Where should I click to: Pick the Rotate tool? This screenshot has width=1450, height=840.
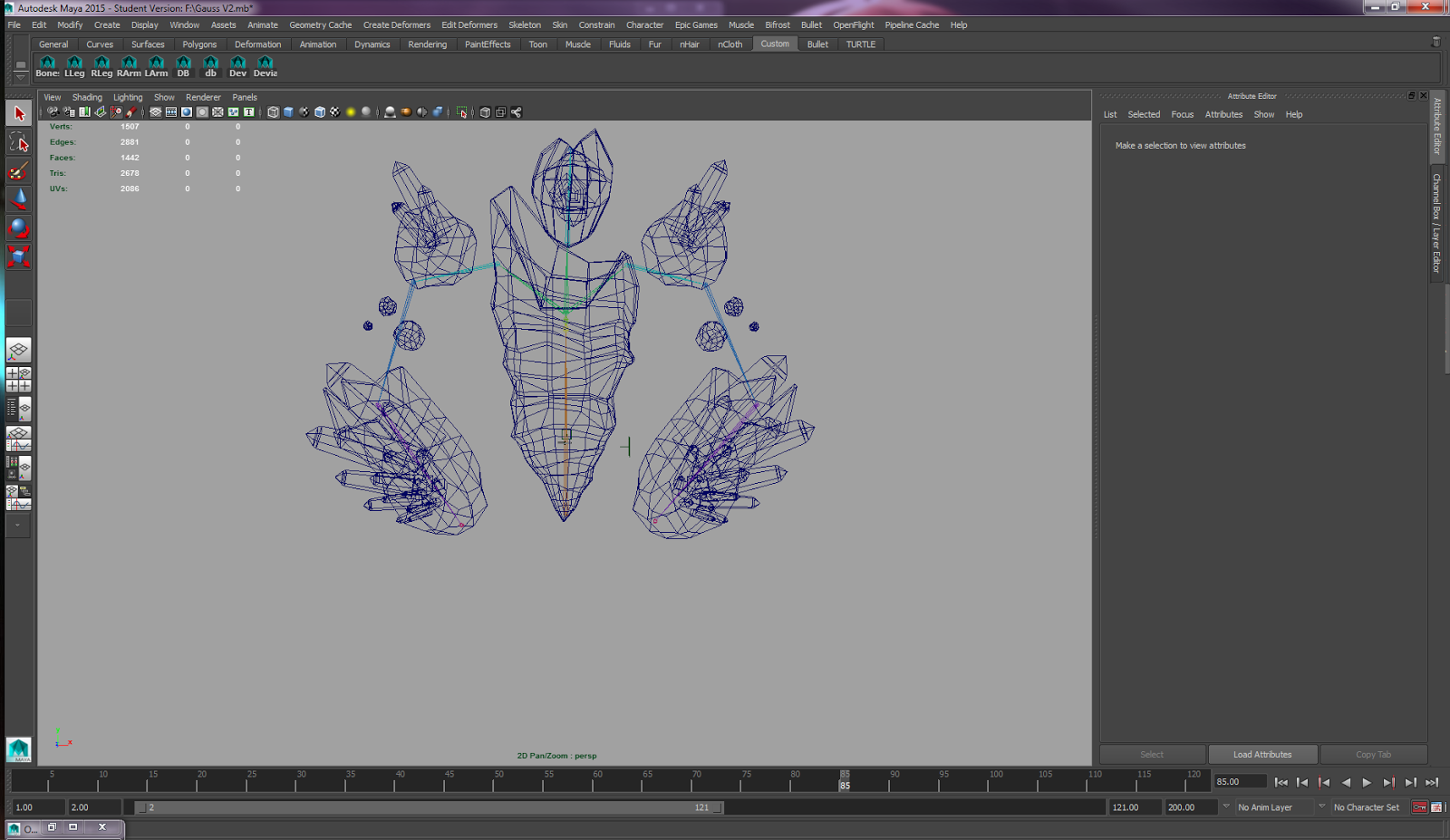18,227
